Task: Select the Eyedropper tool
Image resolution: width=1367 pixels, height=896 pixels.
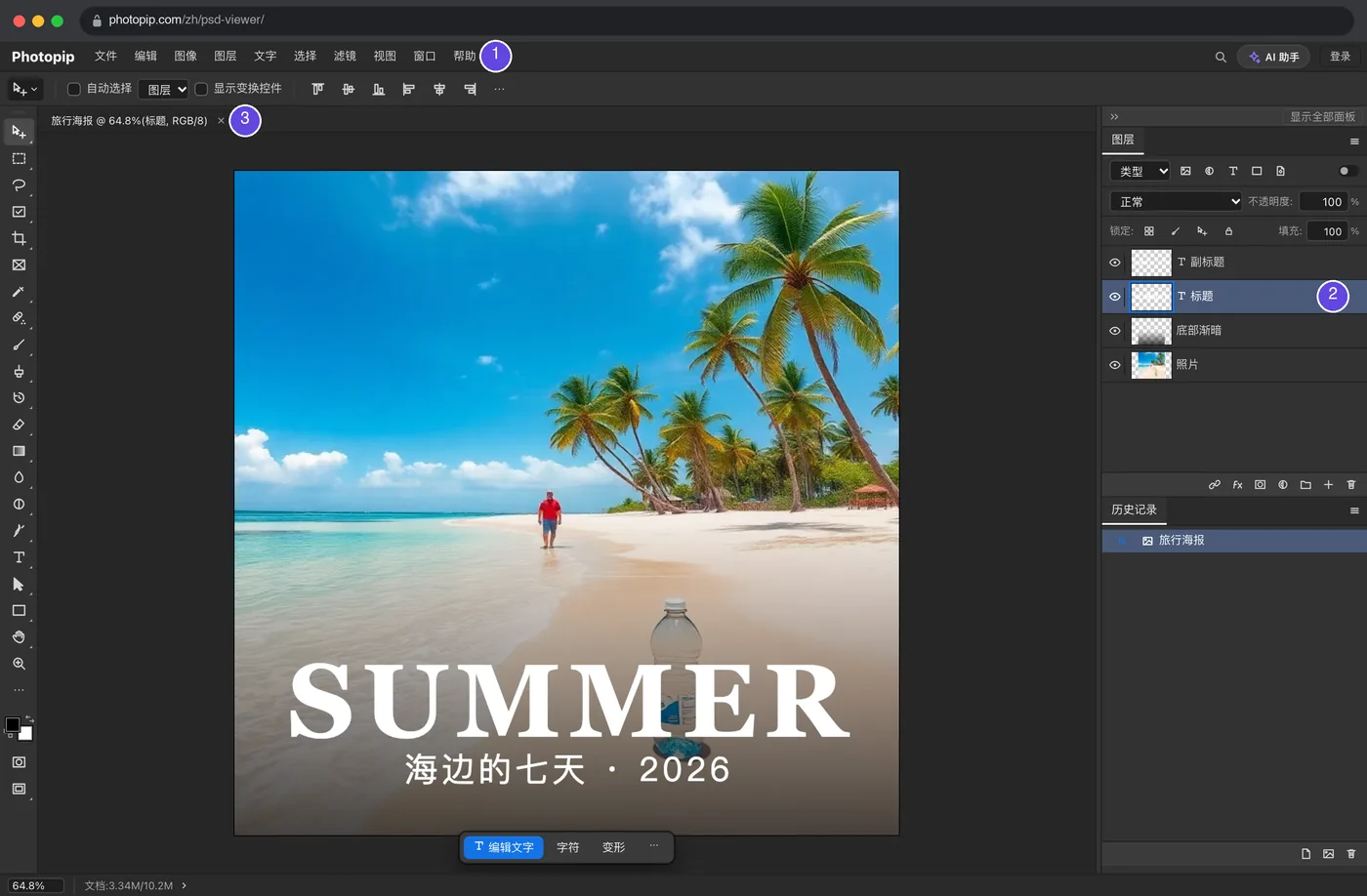Action: click(19, 291)
